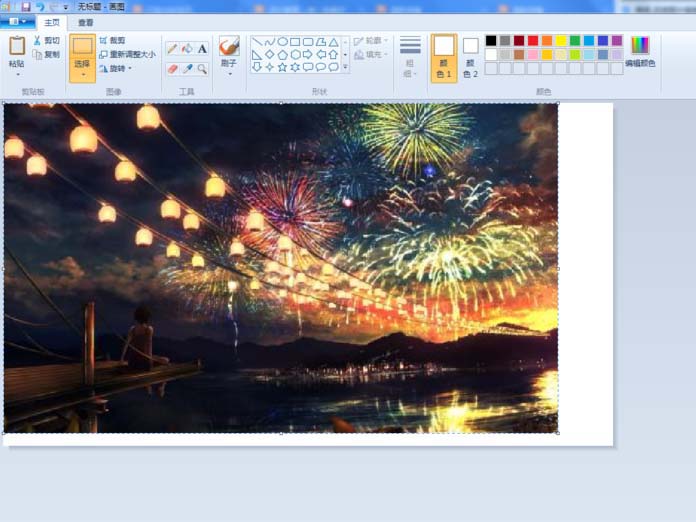Click the fireworks image on the canvas
The image size is (696, 522).
coord(281,268)
